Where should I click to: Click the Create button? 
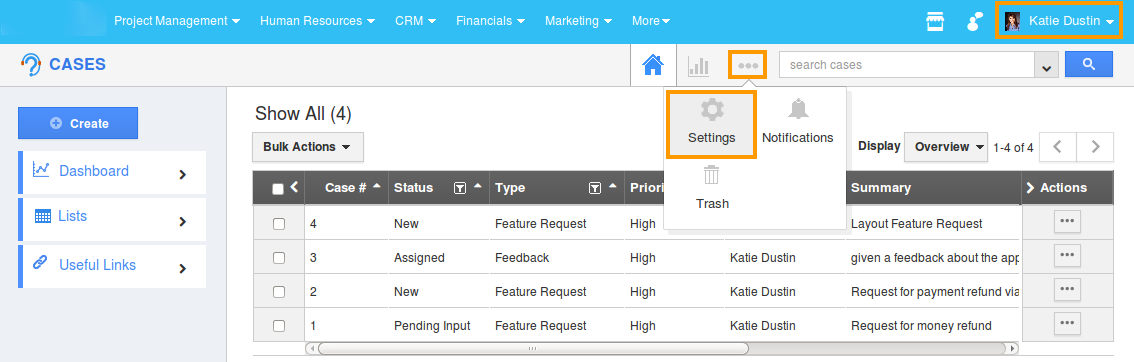(78, 123)
